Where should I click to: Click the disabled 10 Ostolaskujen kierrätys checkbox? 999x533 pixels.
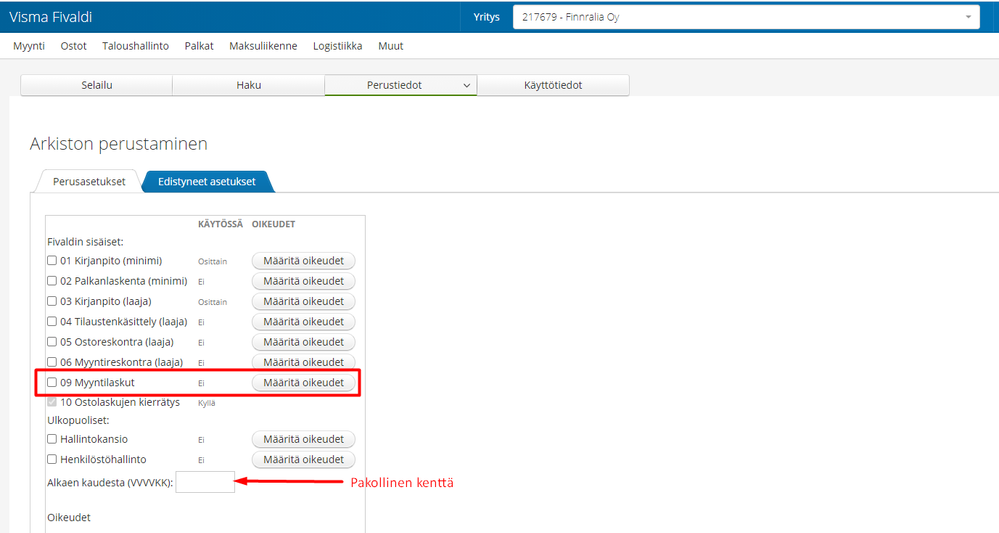pos(52,402)
